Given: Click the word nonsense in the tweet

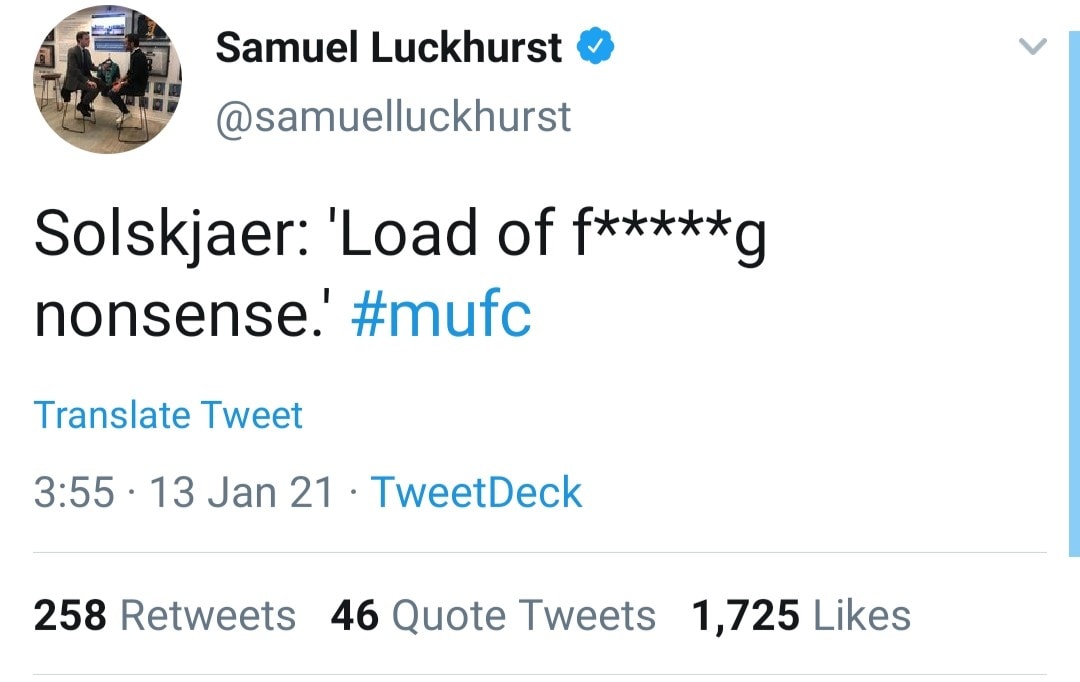Looking at the screenshot, I should click(182, 315).
